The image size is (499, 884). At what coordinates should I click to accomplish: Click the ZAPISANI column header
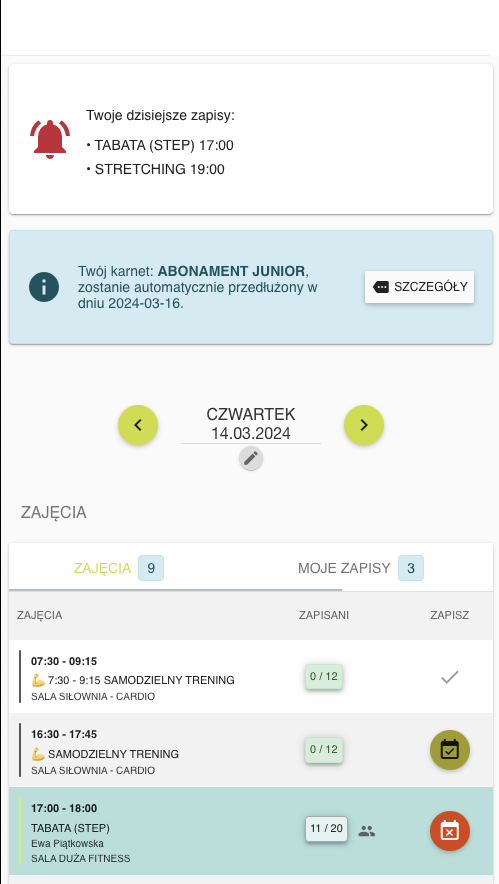[324, 615]
